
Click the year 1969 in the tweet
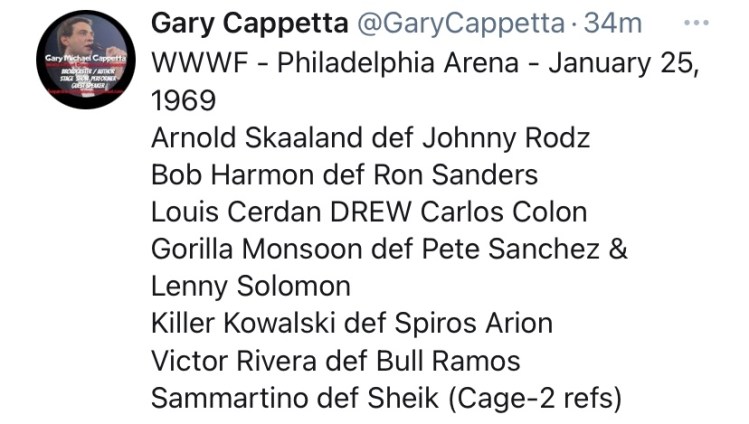click(183, 100)
